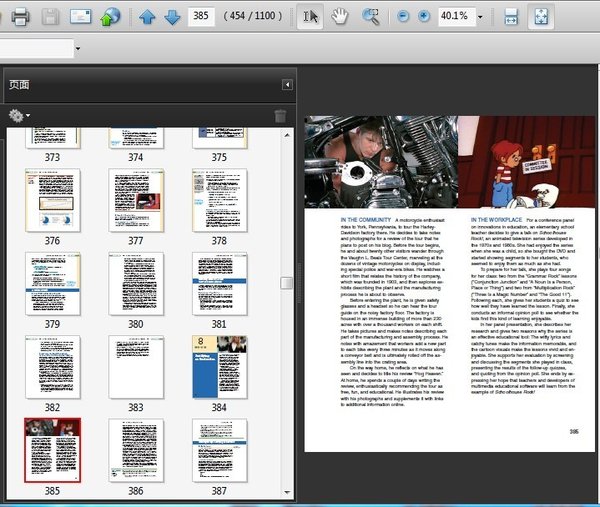The width and height of the screenshot is (600, 507).
Task: Toggle Fit Width scrolling mode
Action: tap(511, 17)
